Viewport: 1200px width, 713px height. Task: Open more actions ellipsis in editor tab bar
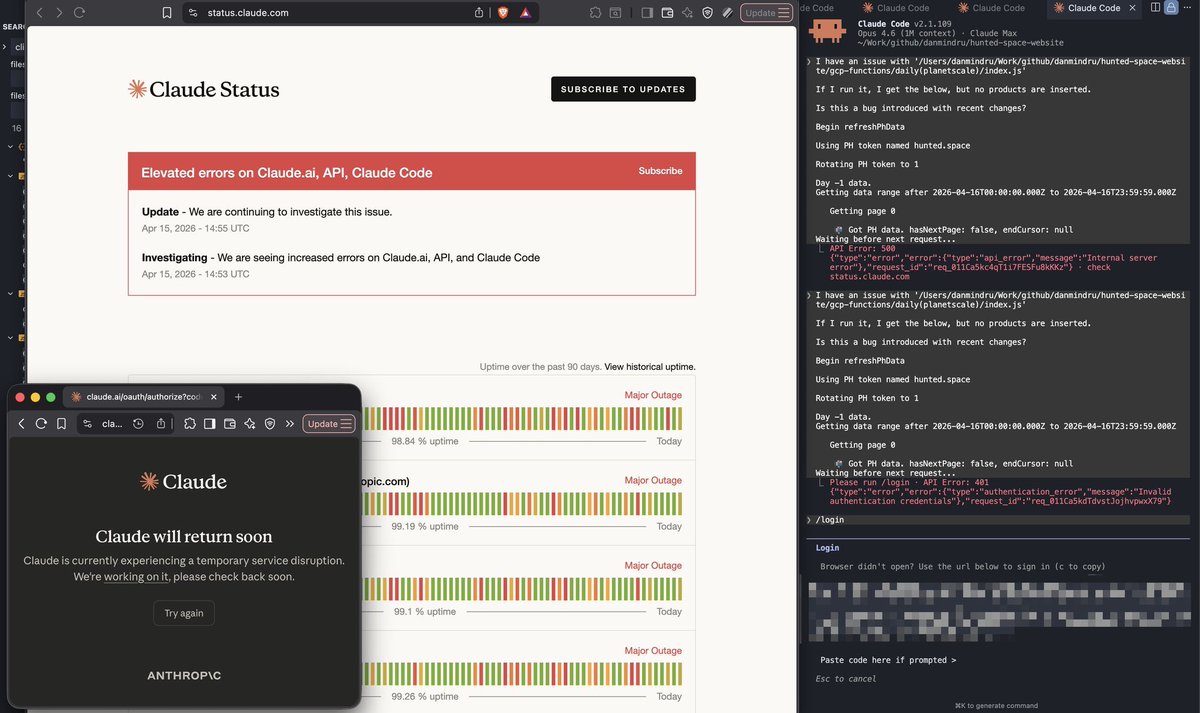pyautogui.click(x=1188, y=7)
